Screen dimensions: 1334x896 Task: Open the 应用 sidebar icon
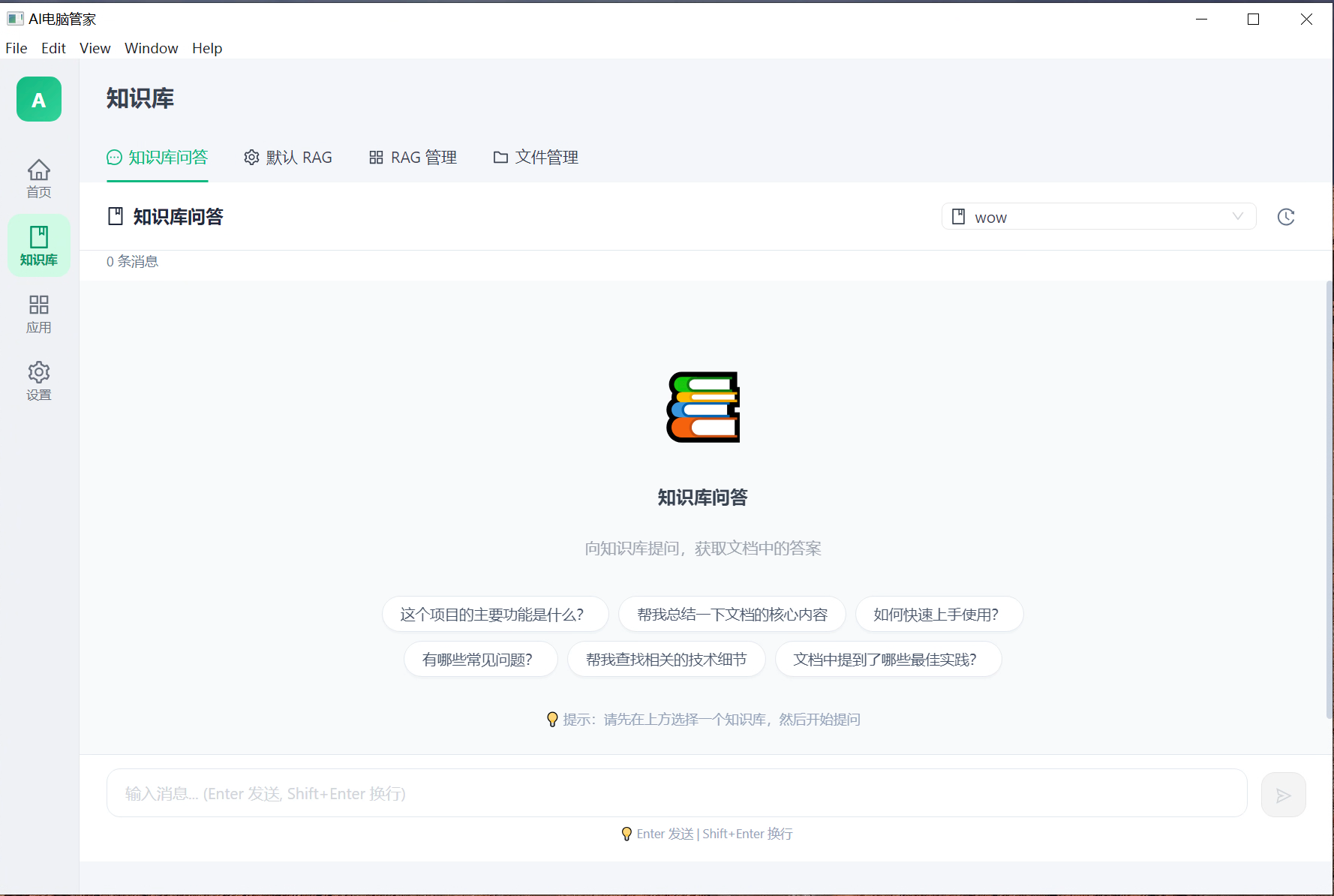[x=38, y=313]
